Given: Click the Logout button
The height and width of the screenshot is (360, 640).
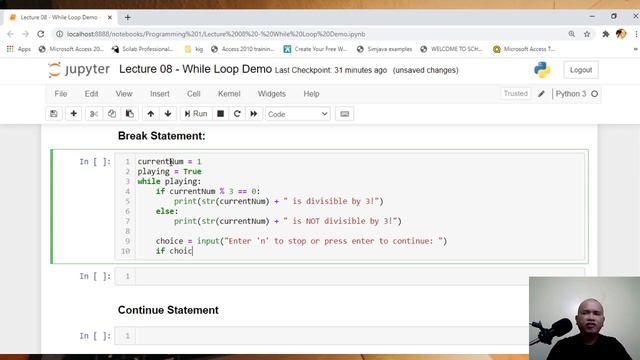Looking at the screenshot, I should click(x=581, y=70).
